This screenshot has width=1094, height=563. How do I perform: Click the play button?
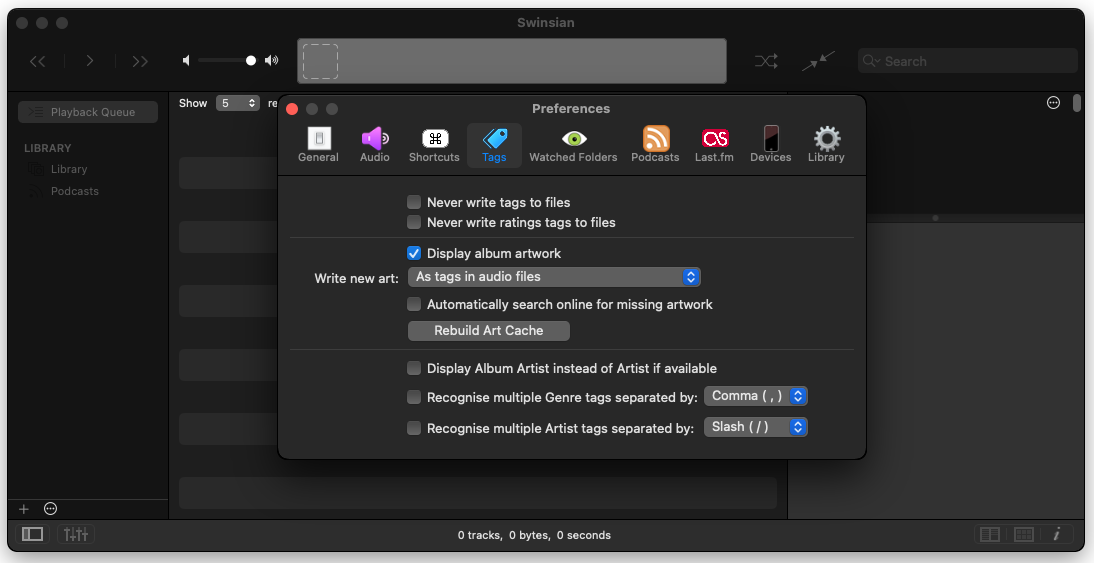tap(89, 61)
